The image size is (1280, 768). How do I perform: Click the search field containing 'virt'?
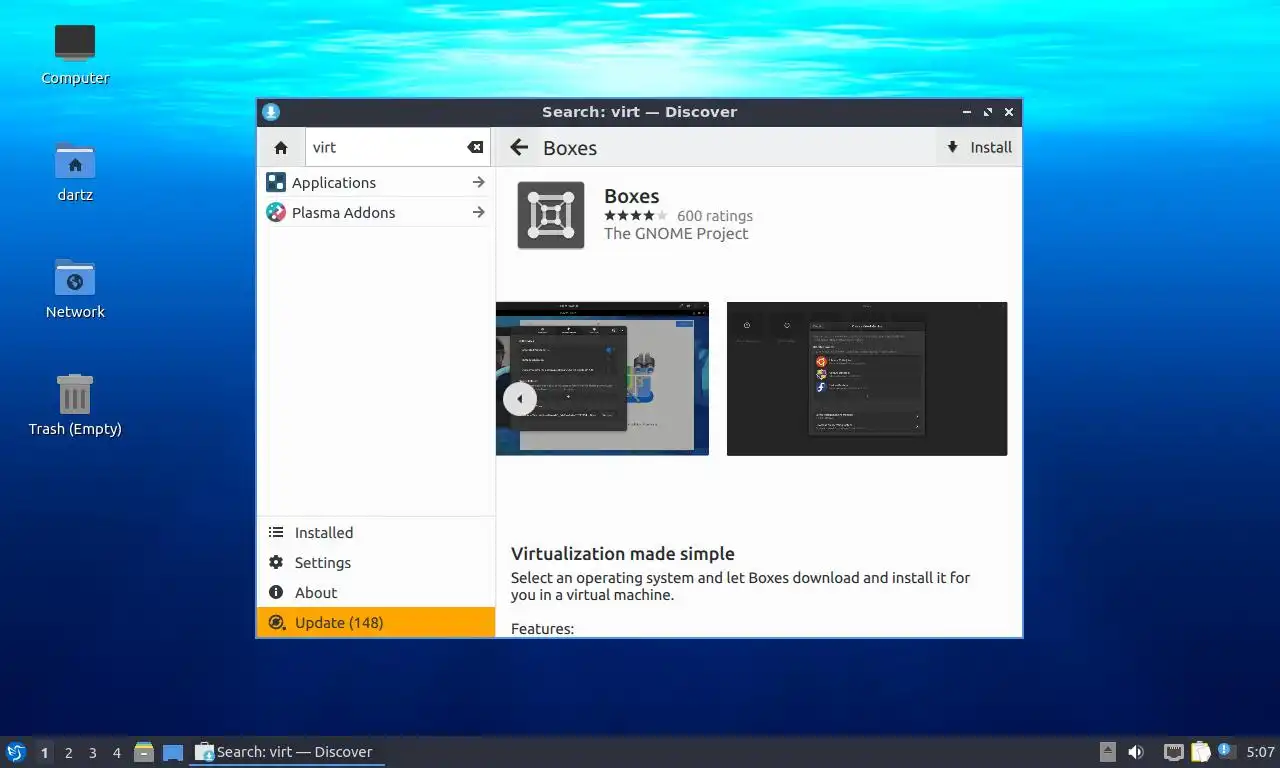(397, 147)
